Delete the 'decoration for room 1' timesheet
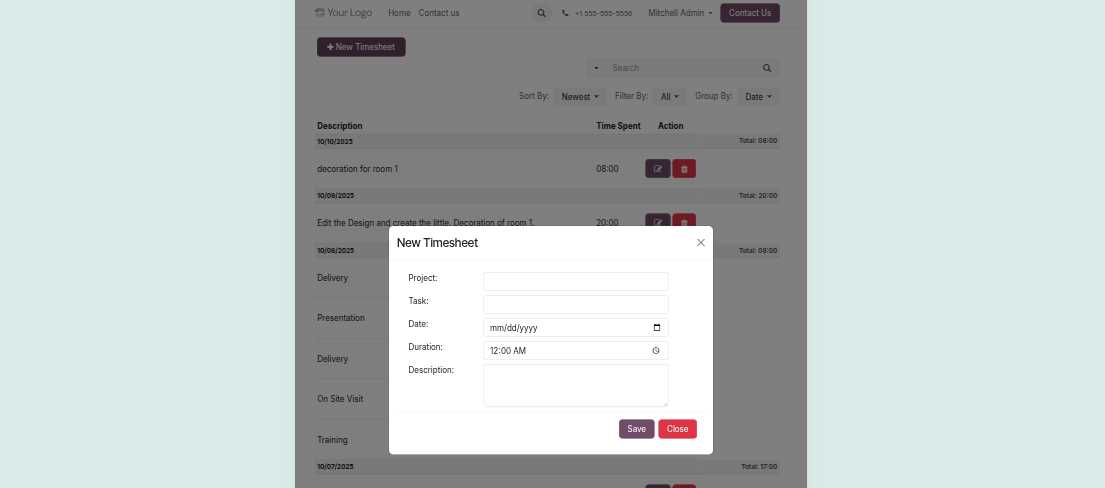 tap(684, 169)
